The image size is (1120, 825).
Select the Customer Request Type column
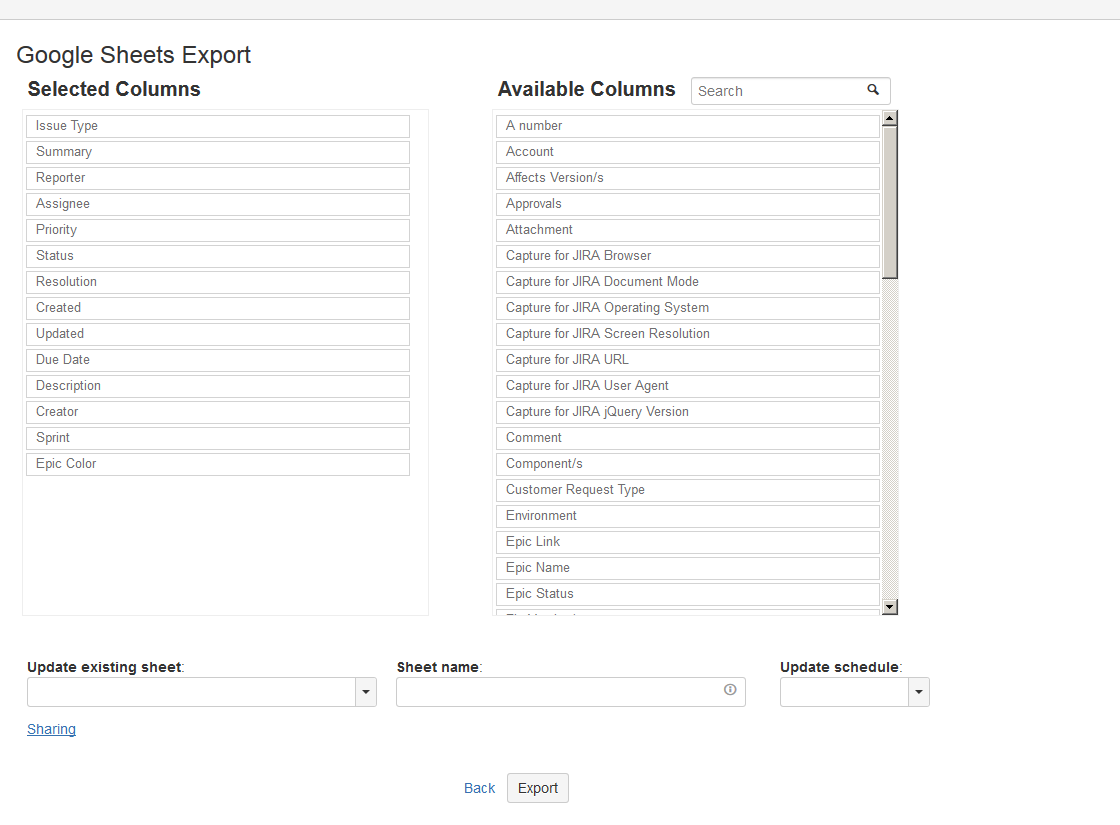pos(688,490)
